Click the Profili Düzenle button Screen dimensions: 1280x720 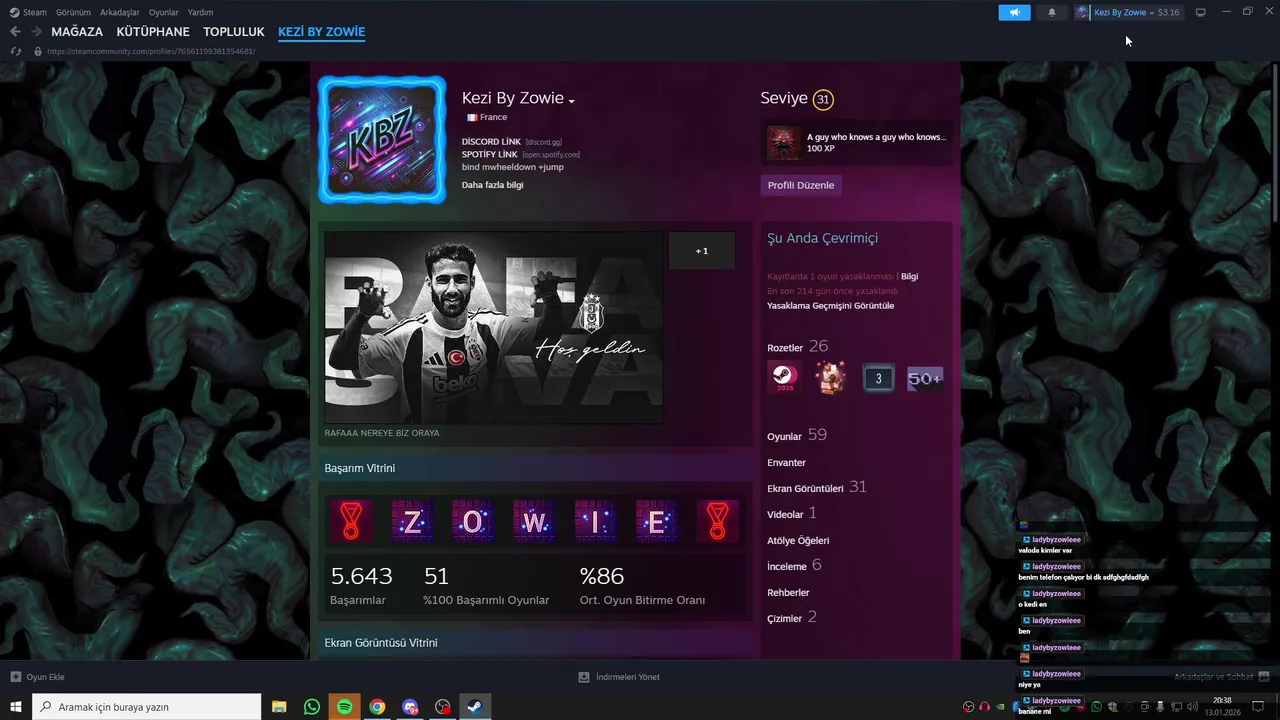[801, 185]
